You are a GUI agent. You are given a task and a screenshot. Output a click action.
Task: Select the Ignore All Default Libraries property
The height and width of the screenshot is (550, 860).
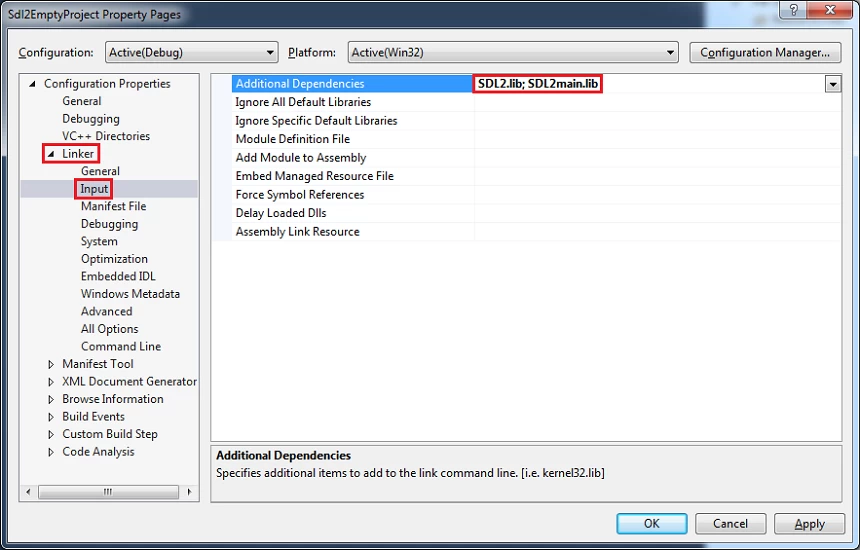point(303,102)
